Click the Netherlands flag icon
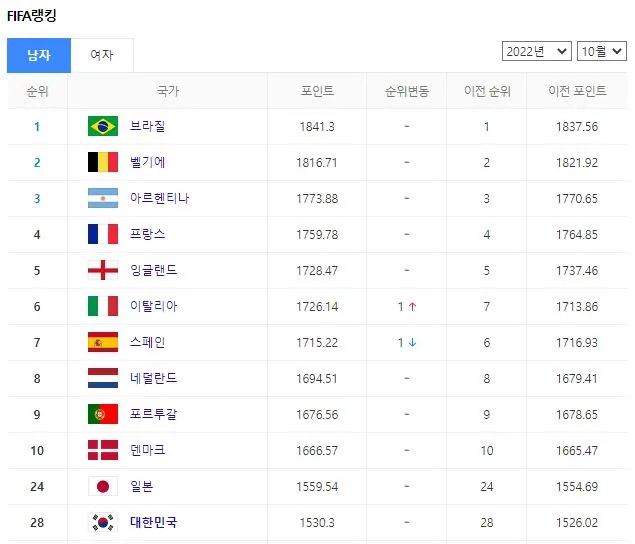The width and height of the screenshot is (635, 544). pyautogui.click(x=103, y=378)
